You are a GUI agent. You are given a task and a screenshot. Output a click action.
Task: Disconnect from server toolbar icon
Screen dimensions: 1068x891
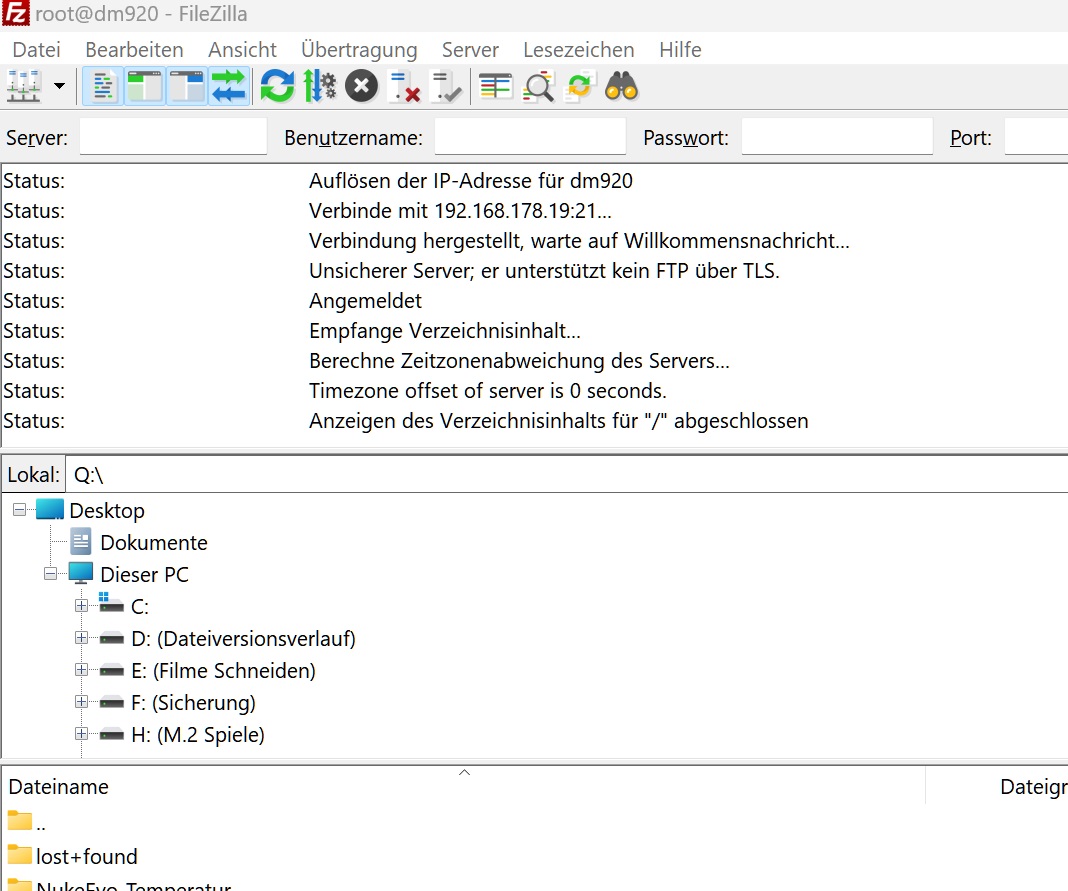404,87
